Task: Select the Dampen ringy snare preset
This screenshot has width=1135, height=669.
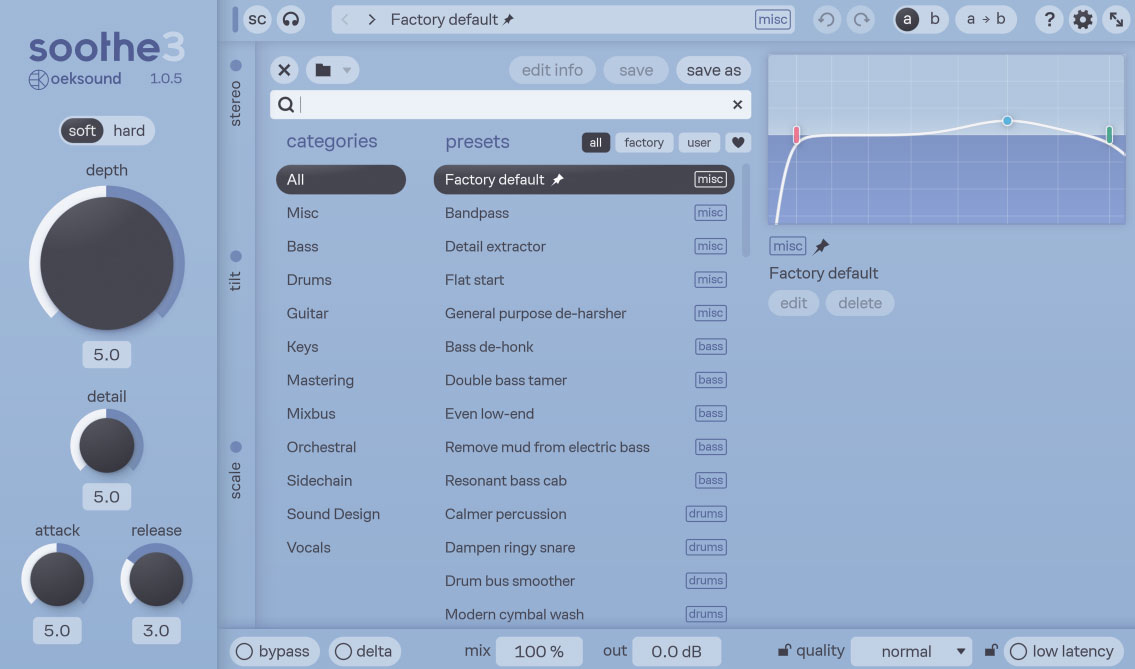Action: [x=584, y=547]
